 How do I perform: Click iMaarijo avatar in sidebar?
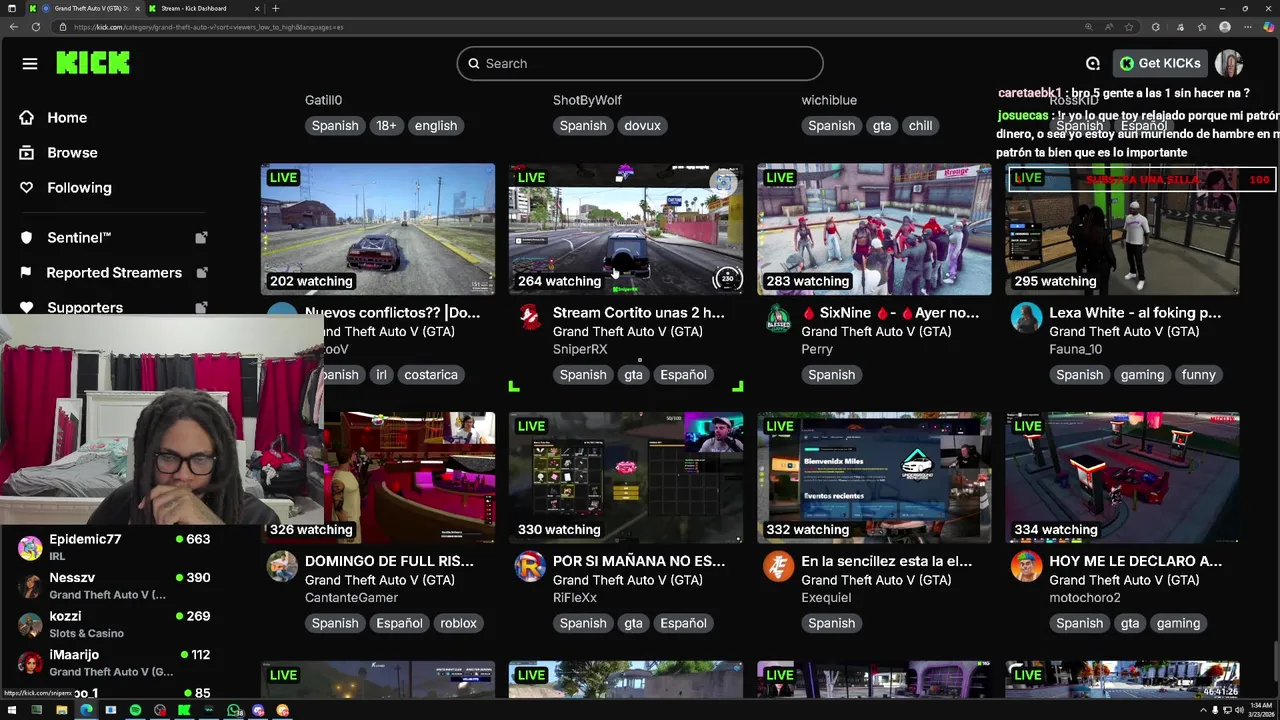[x=31, y=662]
